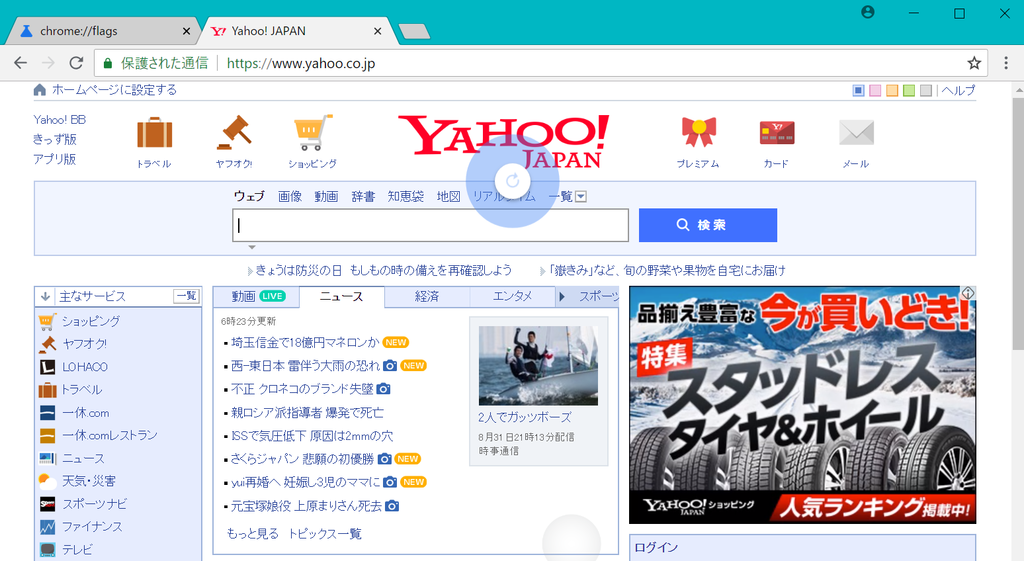This screenshot has height=561, width=1024.
Task: Select the gray theme color swatch
Action: [926, 91]
